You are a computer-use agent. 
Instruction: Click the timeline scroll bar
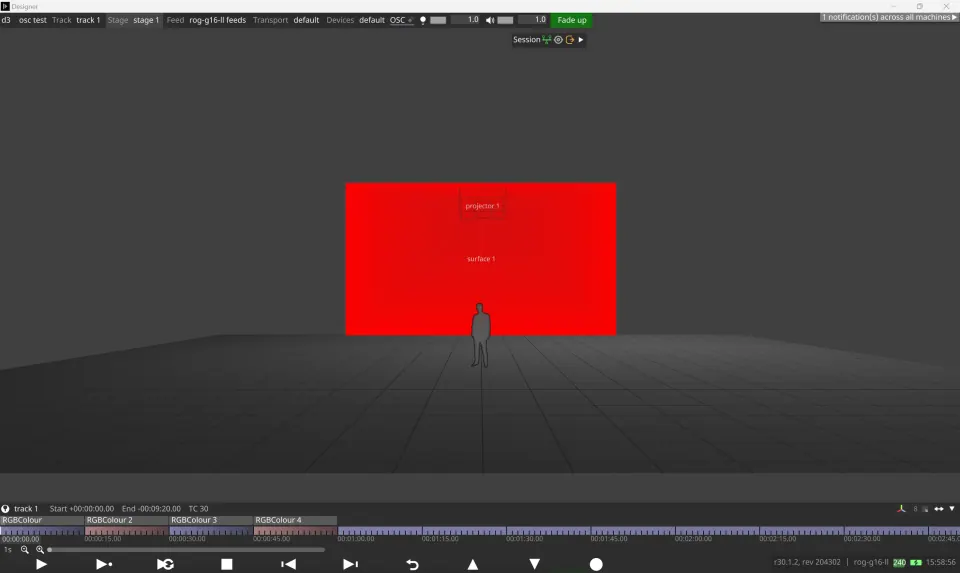pyautogui.click(x=186, y=550)
